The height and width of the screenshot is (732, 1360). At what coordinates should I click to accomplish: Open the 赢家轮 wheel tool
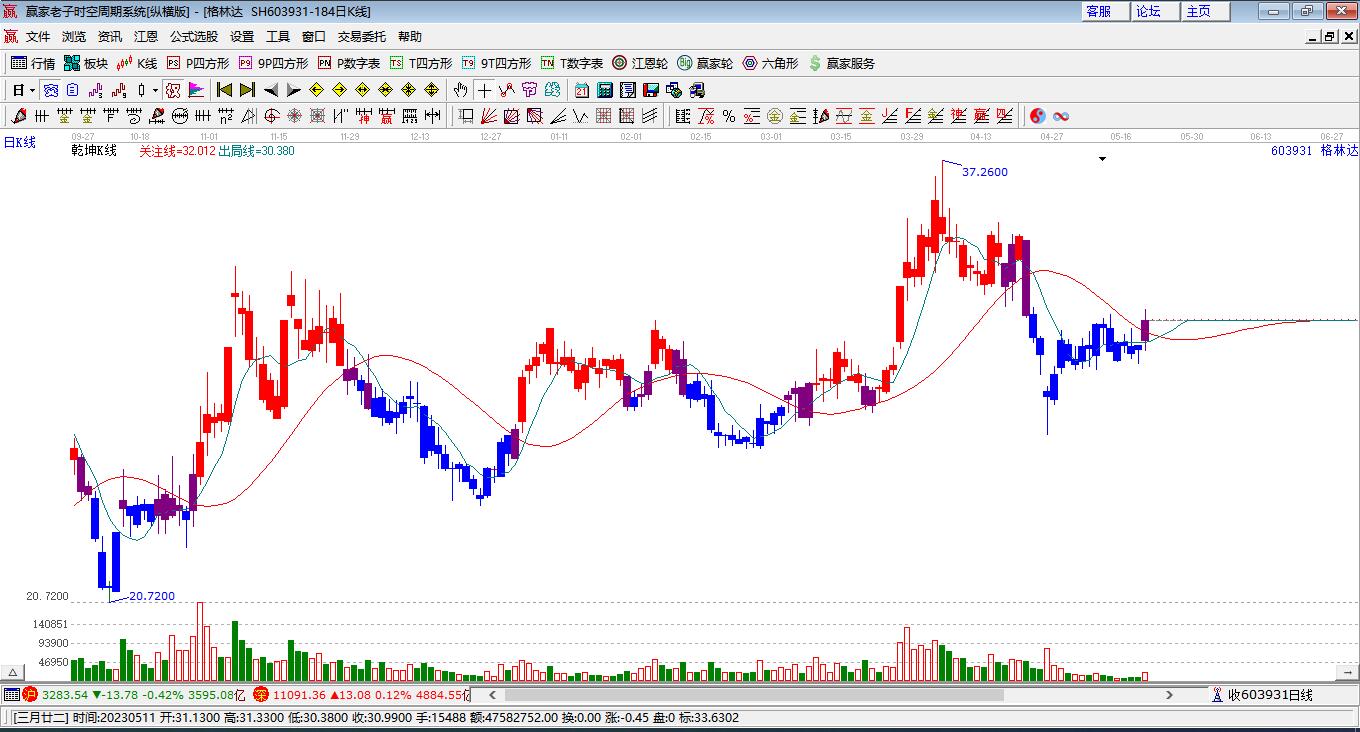point(705,63)
